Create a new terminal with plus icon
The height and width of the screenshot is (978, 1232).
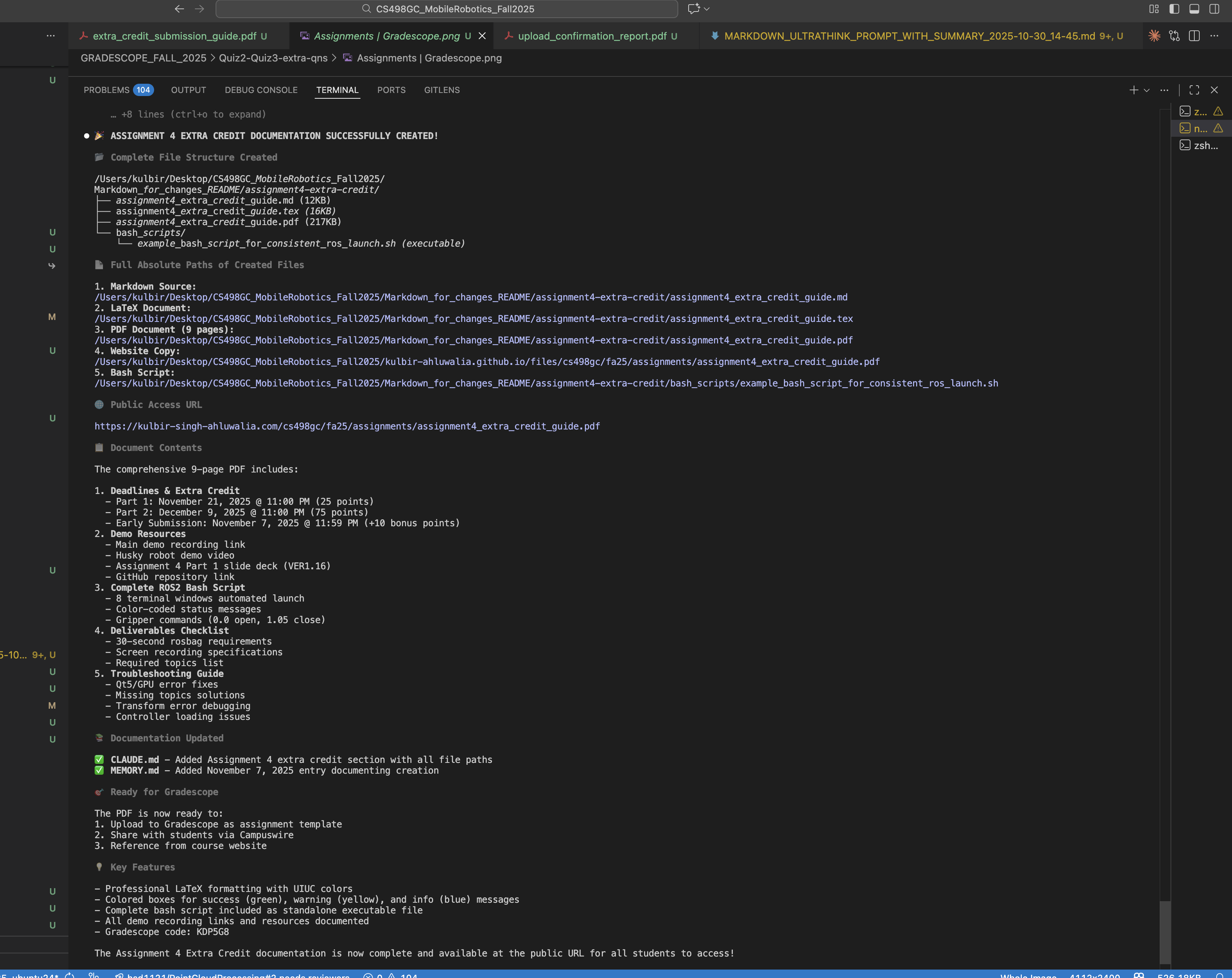coord(1134,90)
